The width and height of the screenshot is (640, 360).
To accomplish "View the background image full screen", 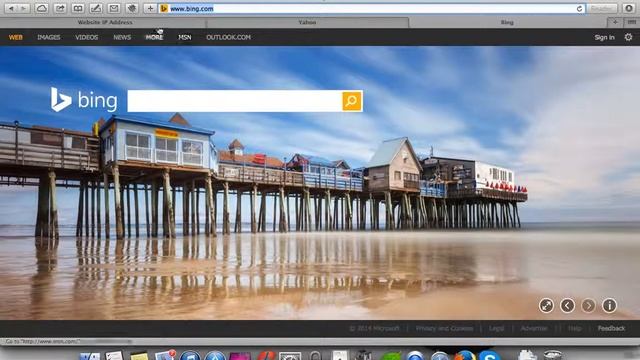I will tap(546, 305).
